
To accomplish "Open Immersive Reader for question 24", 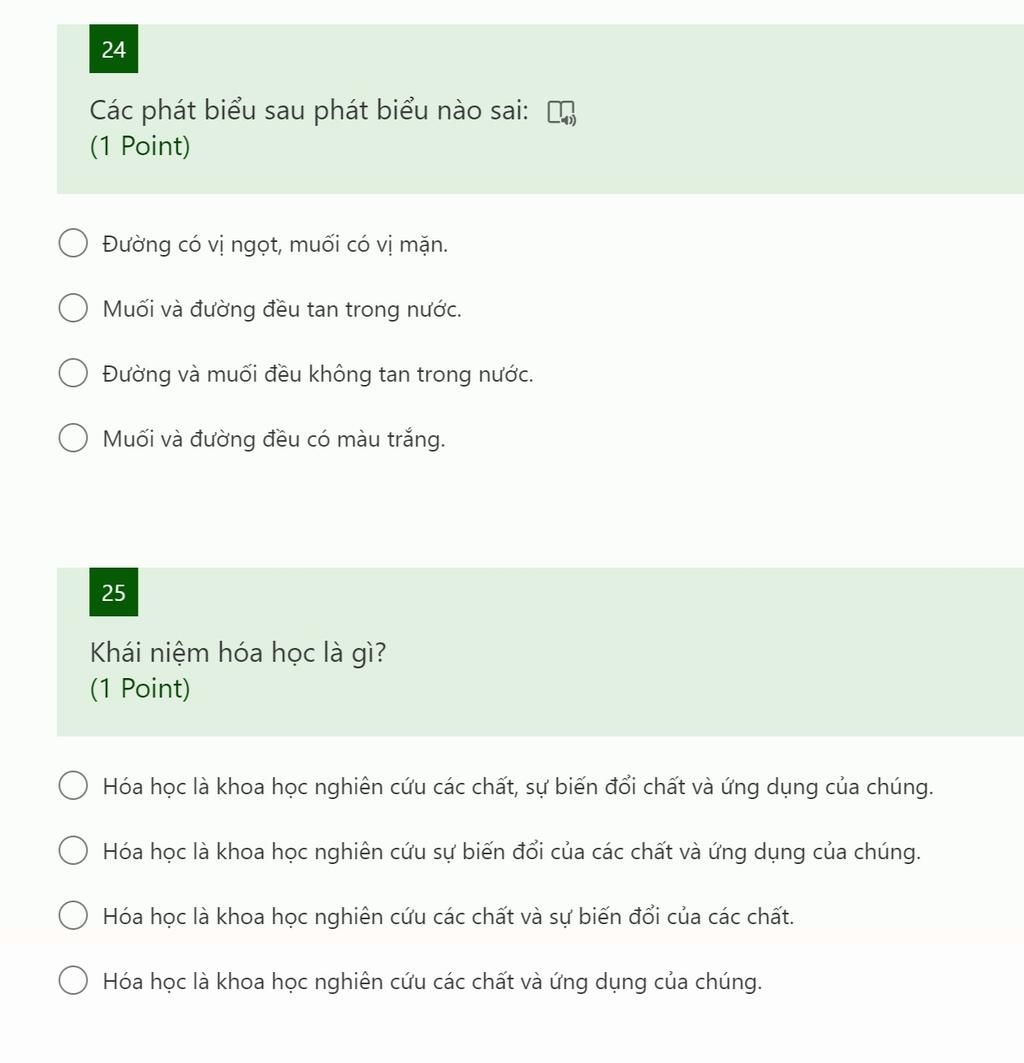I will [x=562, y=113].
